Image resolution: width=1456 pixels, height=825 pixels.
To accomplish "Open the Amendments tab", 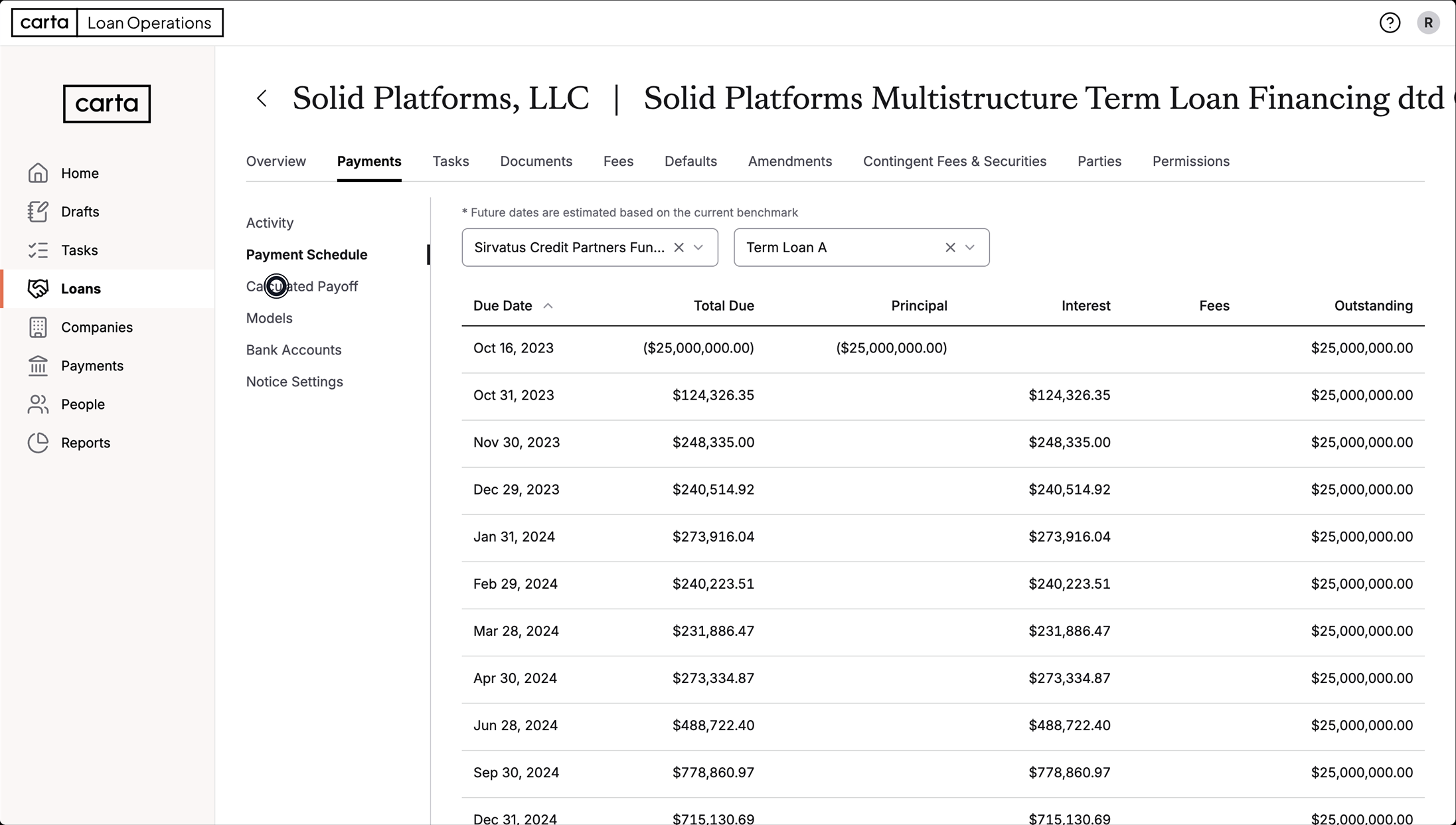I will 790,161.
